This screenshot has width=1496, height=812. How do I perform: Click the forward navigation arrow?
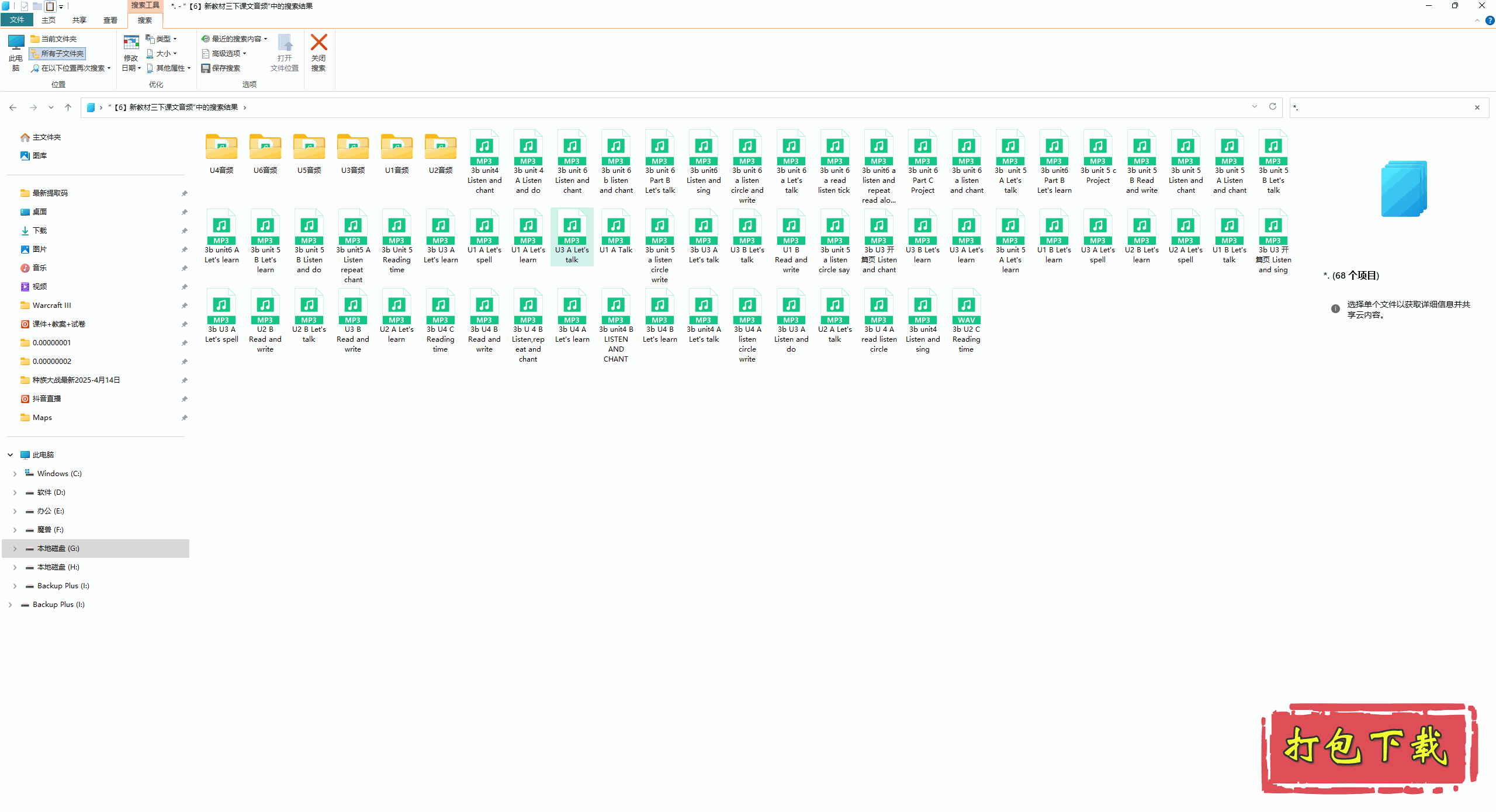pos(33,107)
